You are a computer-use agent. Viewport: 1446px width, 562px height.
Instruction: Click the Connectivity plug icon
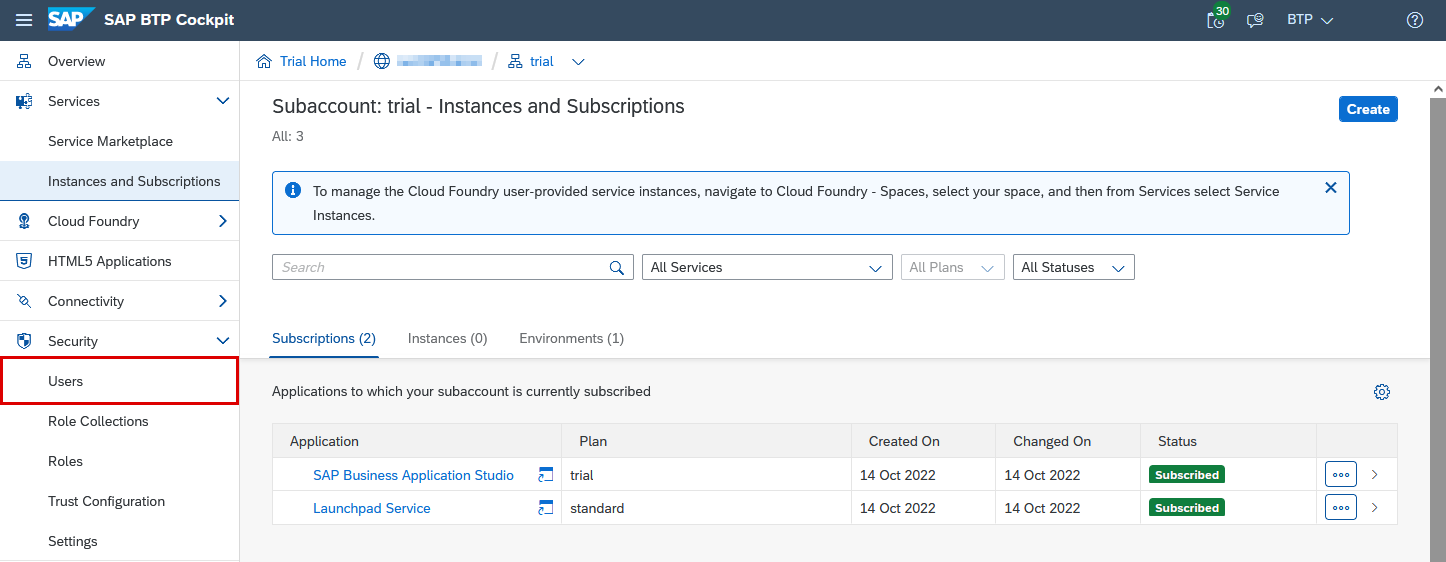coord(24,301)
